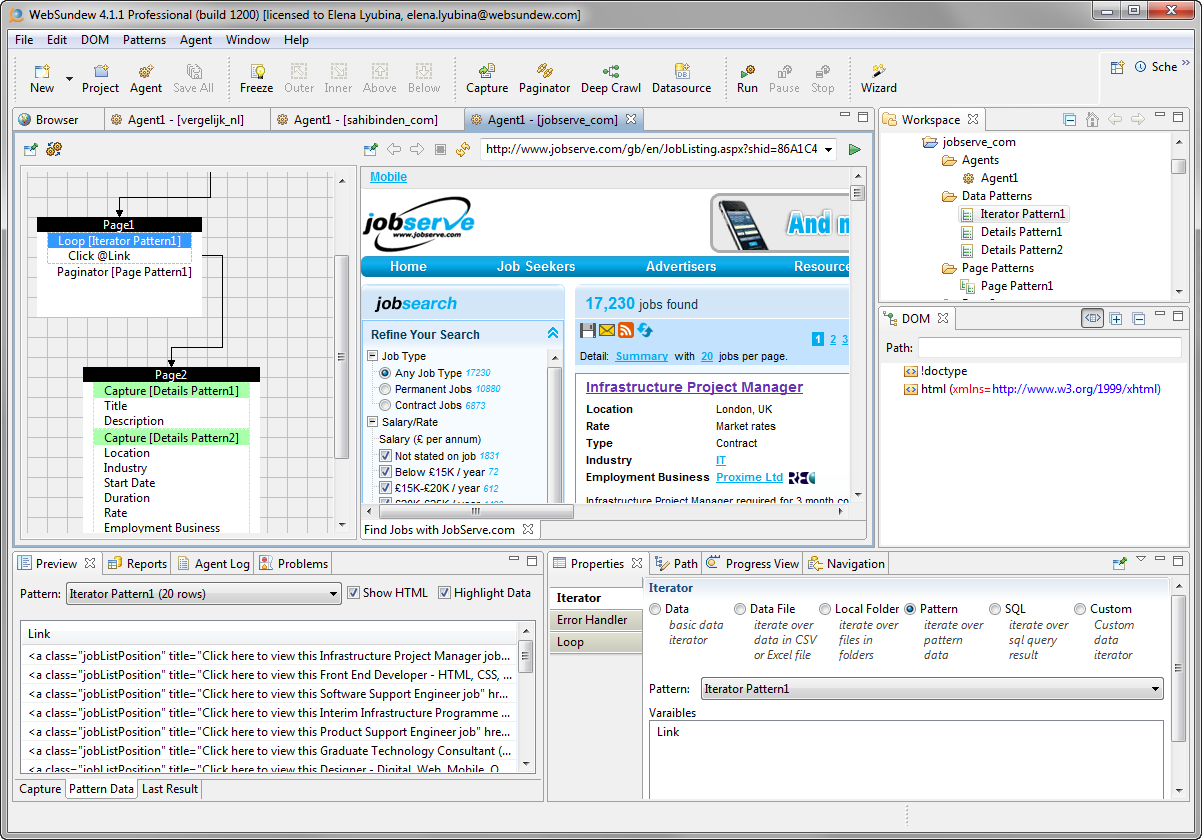Click the browser forward arrow icon

[x=417, y=149]
